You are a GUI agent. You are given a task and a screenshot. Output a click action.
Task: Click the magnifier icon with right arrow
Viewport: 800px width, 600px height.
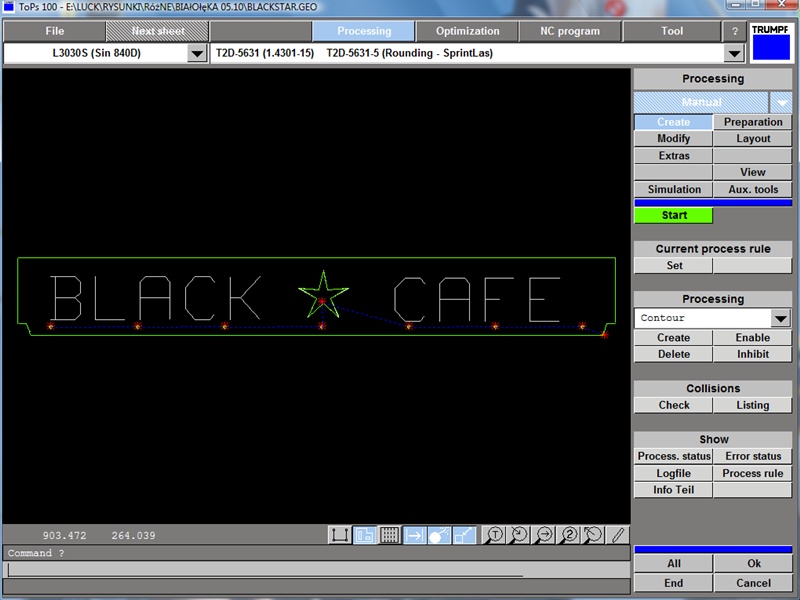(544, 535)
